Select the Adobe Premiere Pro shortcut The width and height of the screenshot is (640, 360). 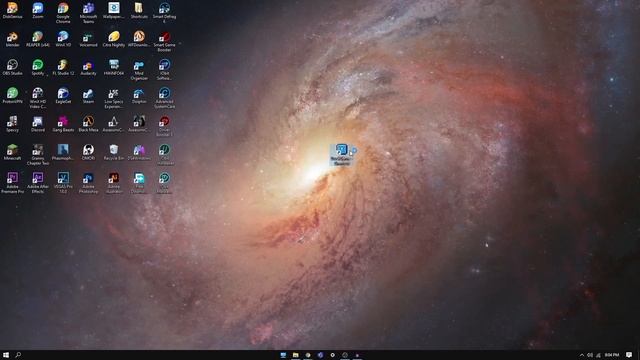pyautogui.click(x=12, y=182)
